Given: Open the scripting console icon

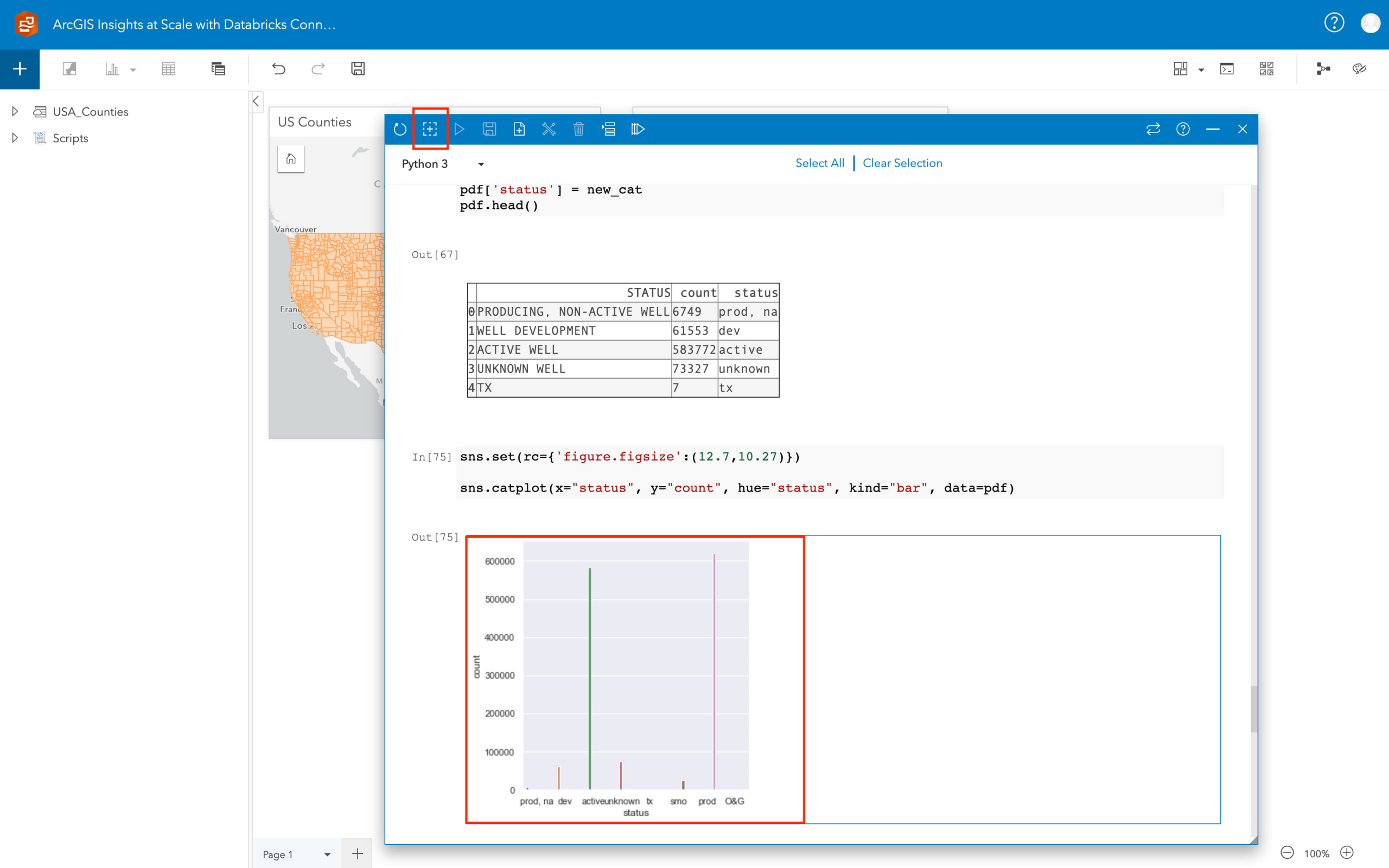Looking at the screenshot, I should [x=1228, y=68].
